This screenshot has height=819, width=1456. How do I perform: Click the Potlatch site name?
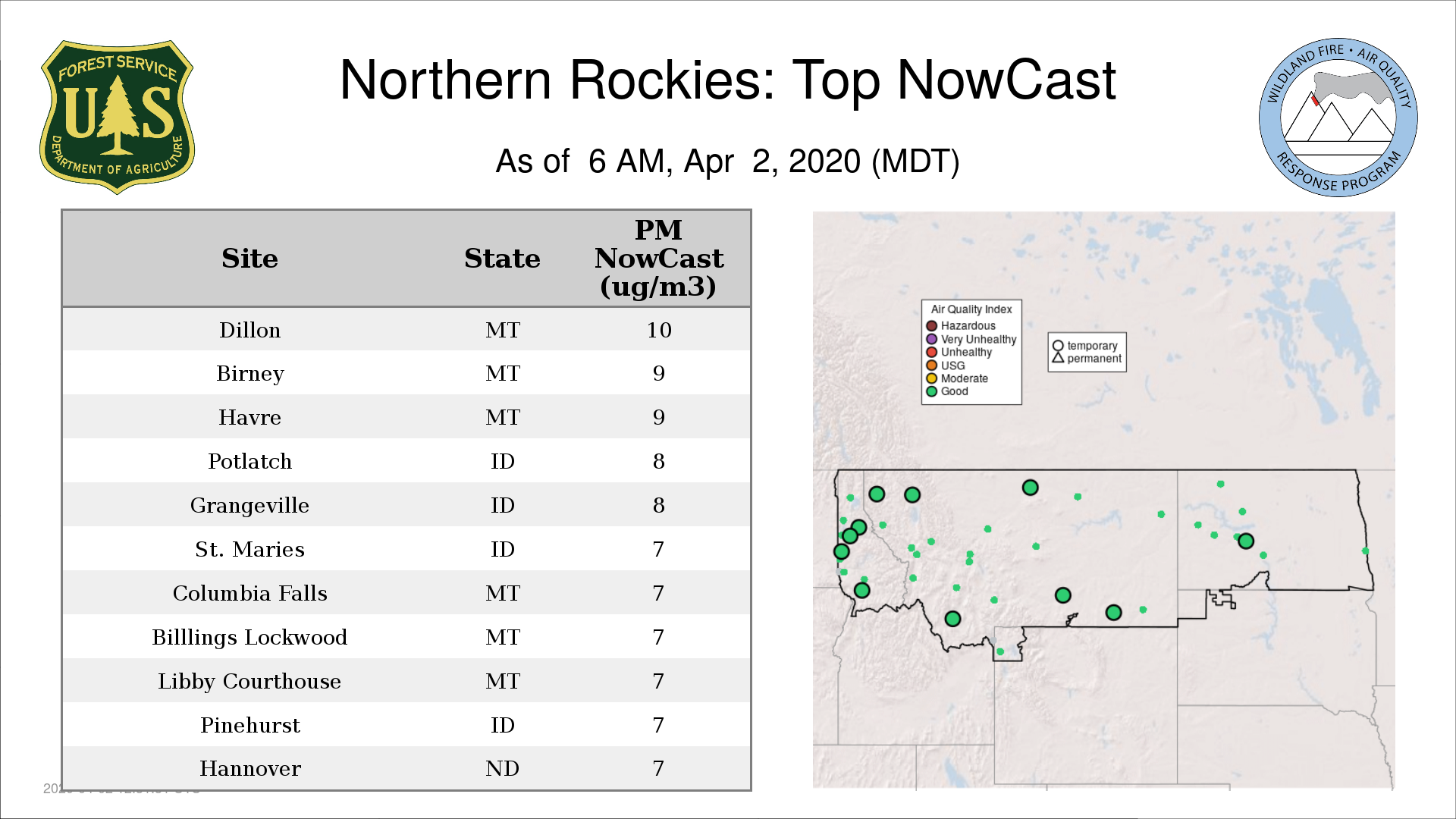coord(249,461)
